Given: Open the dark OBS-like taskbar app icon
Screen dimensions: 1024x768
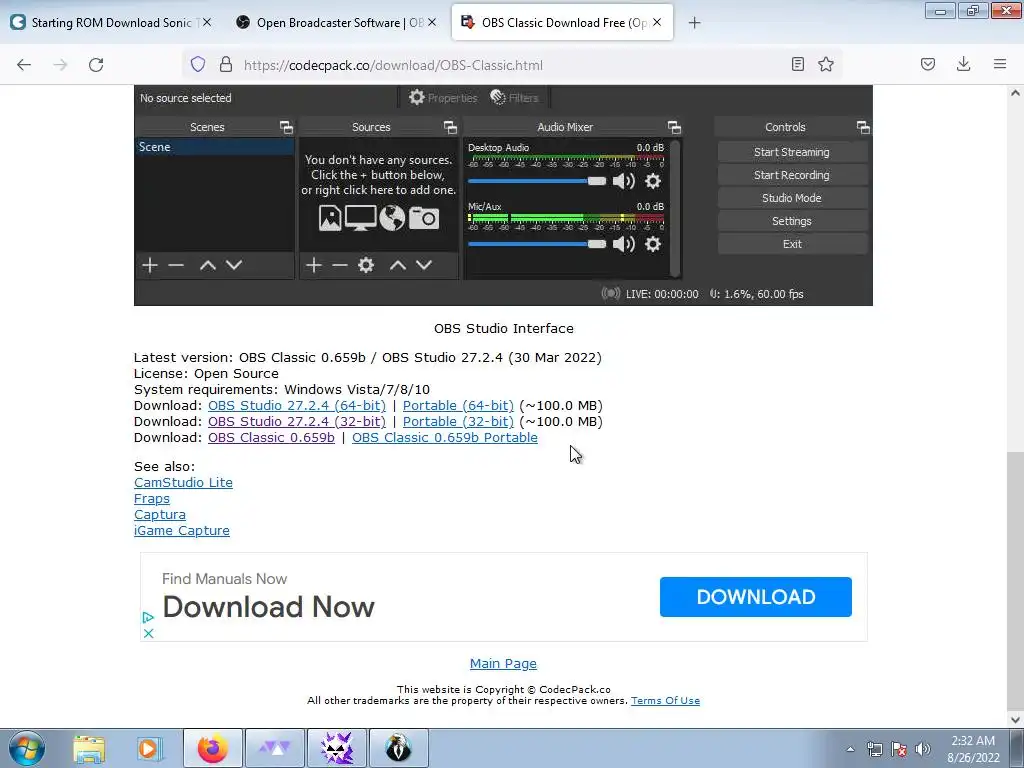Looking at the screenshot, I should point(399,748).
